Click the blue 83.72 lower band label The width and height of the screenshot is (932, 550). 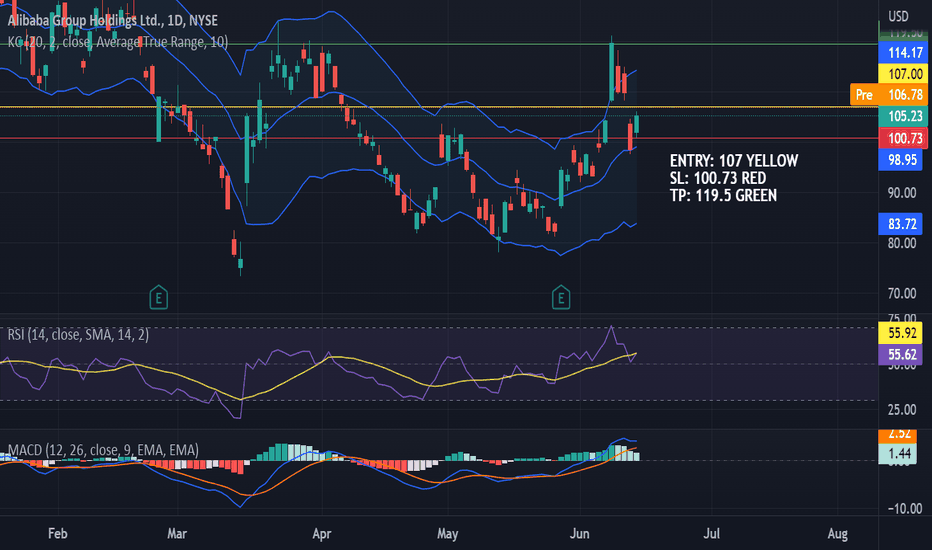pyautogui.click(x=900, y=224)
